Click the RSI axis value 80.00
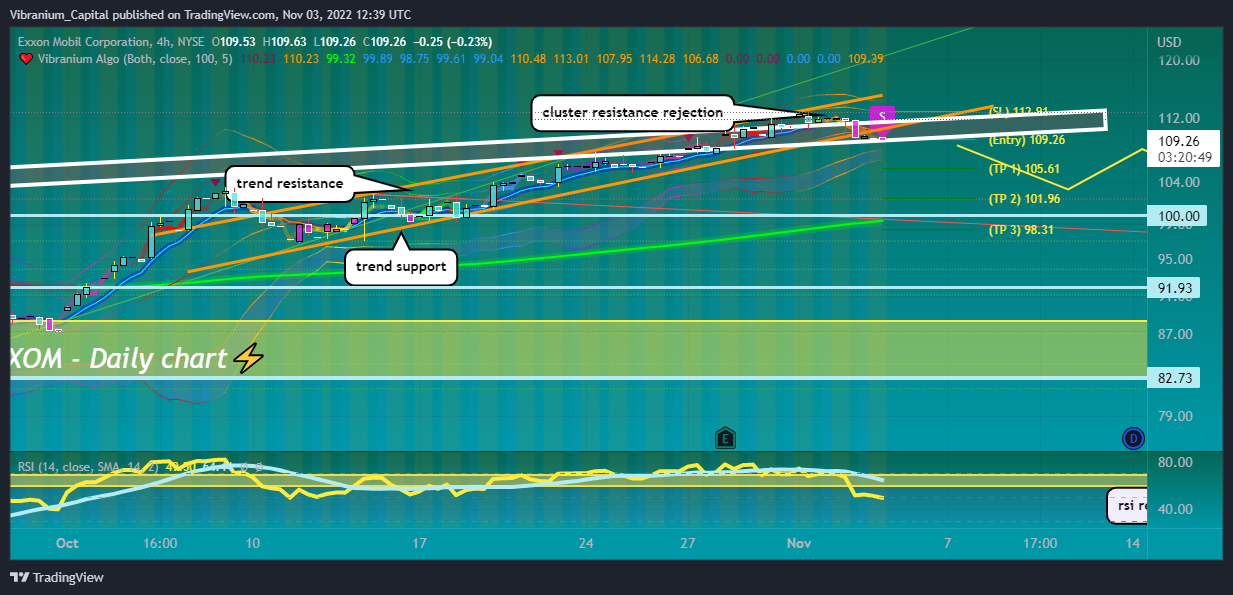 [1175, 463]
